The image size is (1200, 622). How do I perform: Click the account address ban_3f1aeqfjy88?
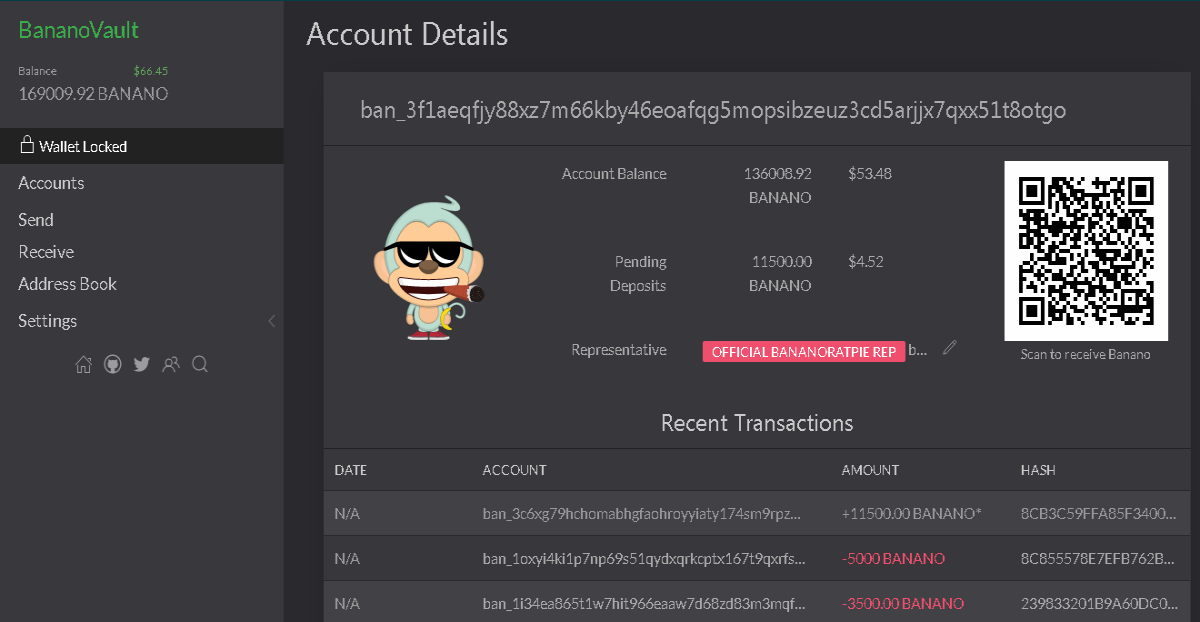coord(713,110)
